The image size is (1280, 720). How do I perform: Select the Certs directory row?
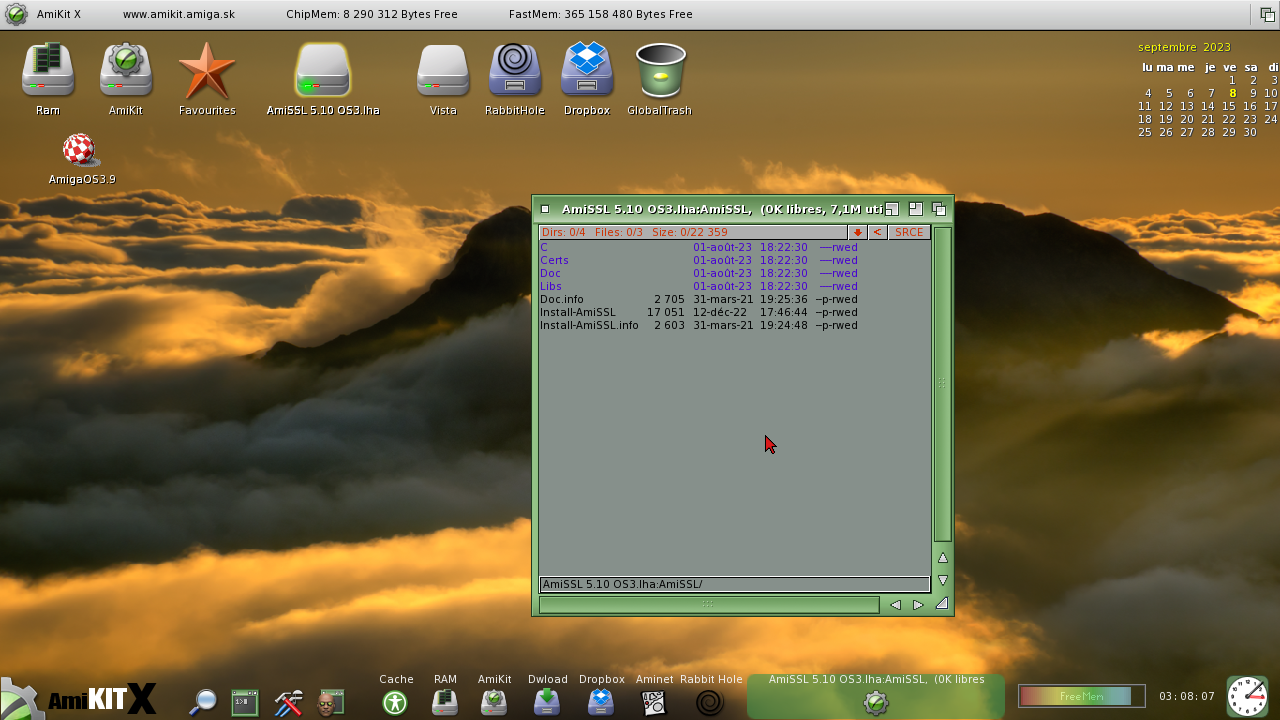(x=735, y=260)
